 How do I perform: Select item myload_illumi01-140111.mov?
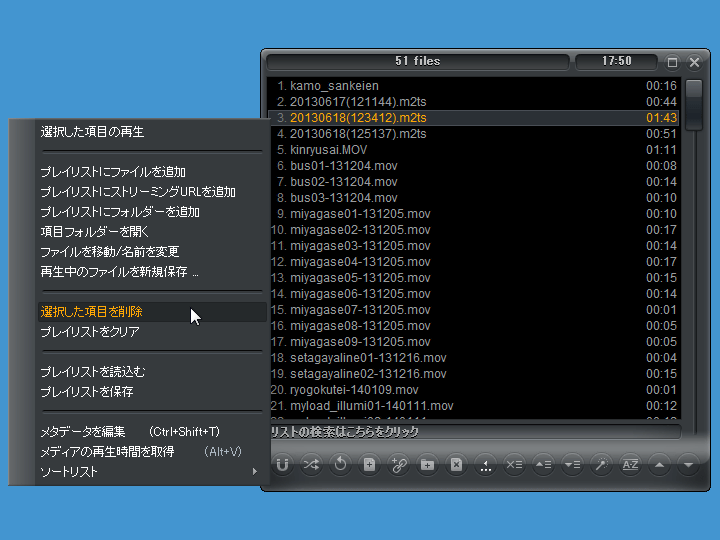click(474, 406)
